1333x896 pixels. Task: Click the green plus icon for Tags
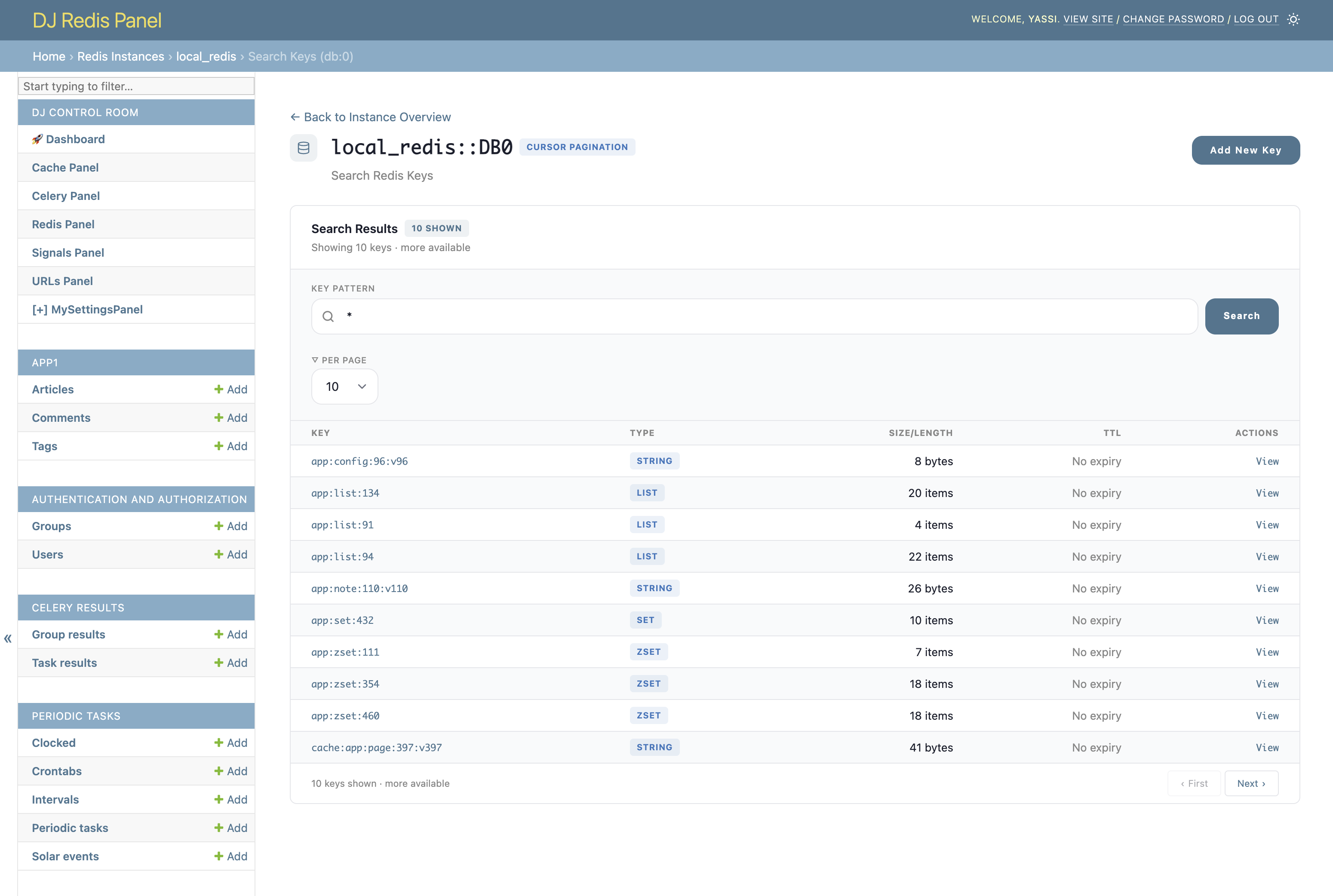pos(218,446)
